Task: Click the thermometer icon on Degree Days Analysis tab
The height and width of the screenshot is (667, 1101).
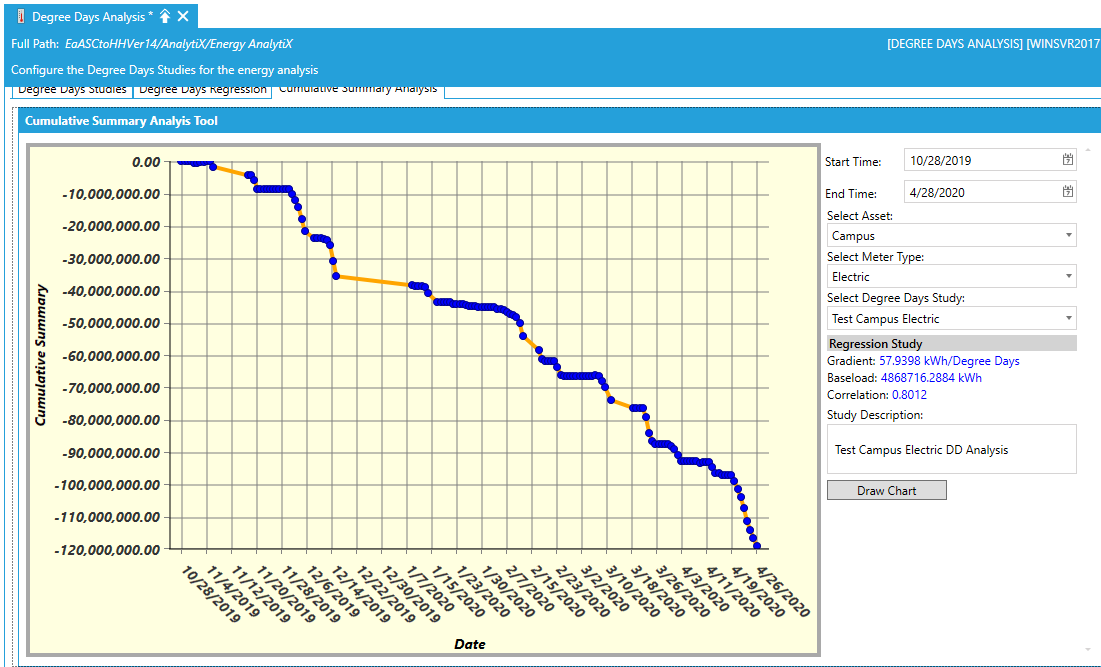Action: 20,16
